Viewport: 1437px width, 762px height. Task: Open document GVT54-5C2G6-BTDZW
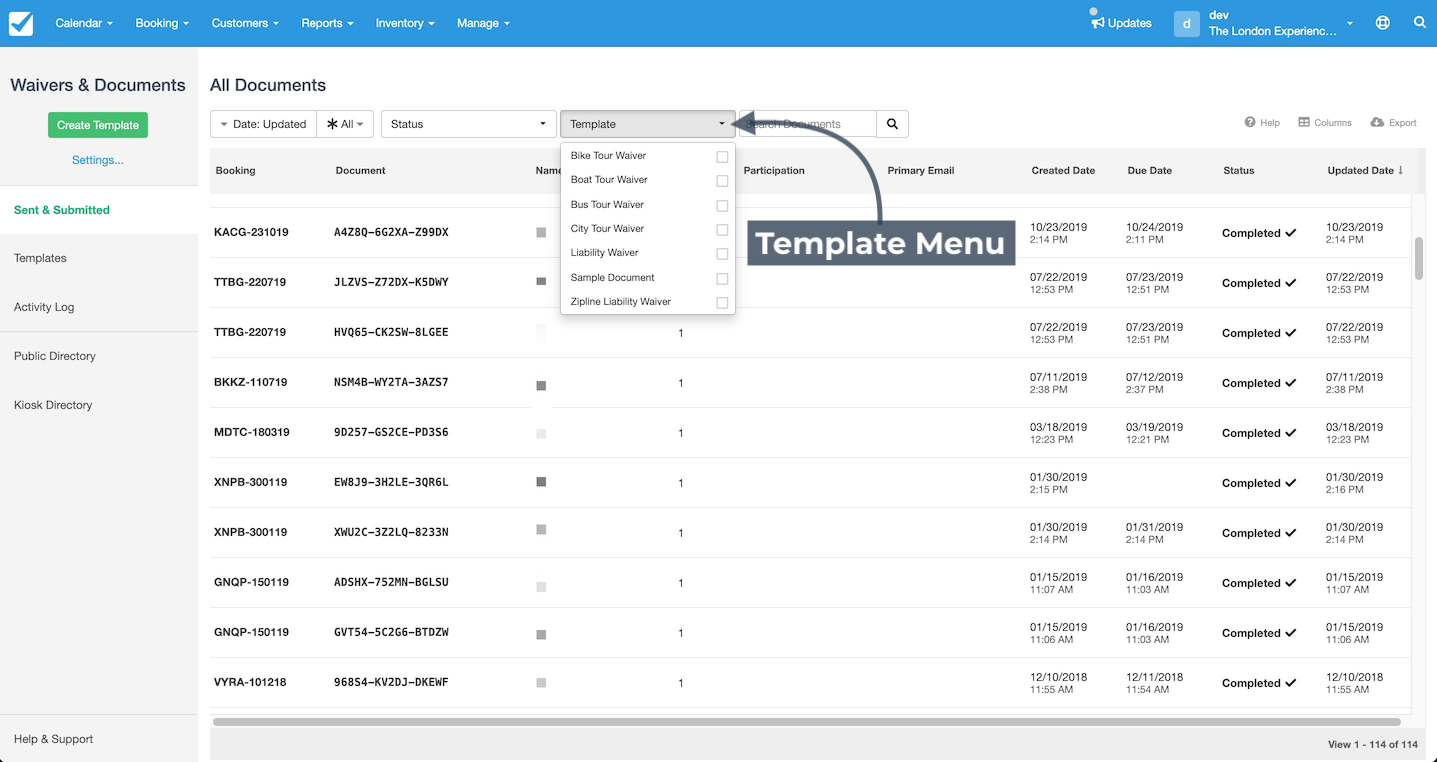391,632
